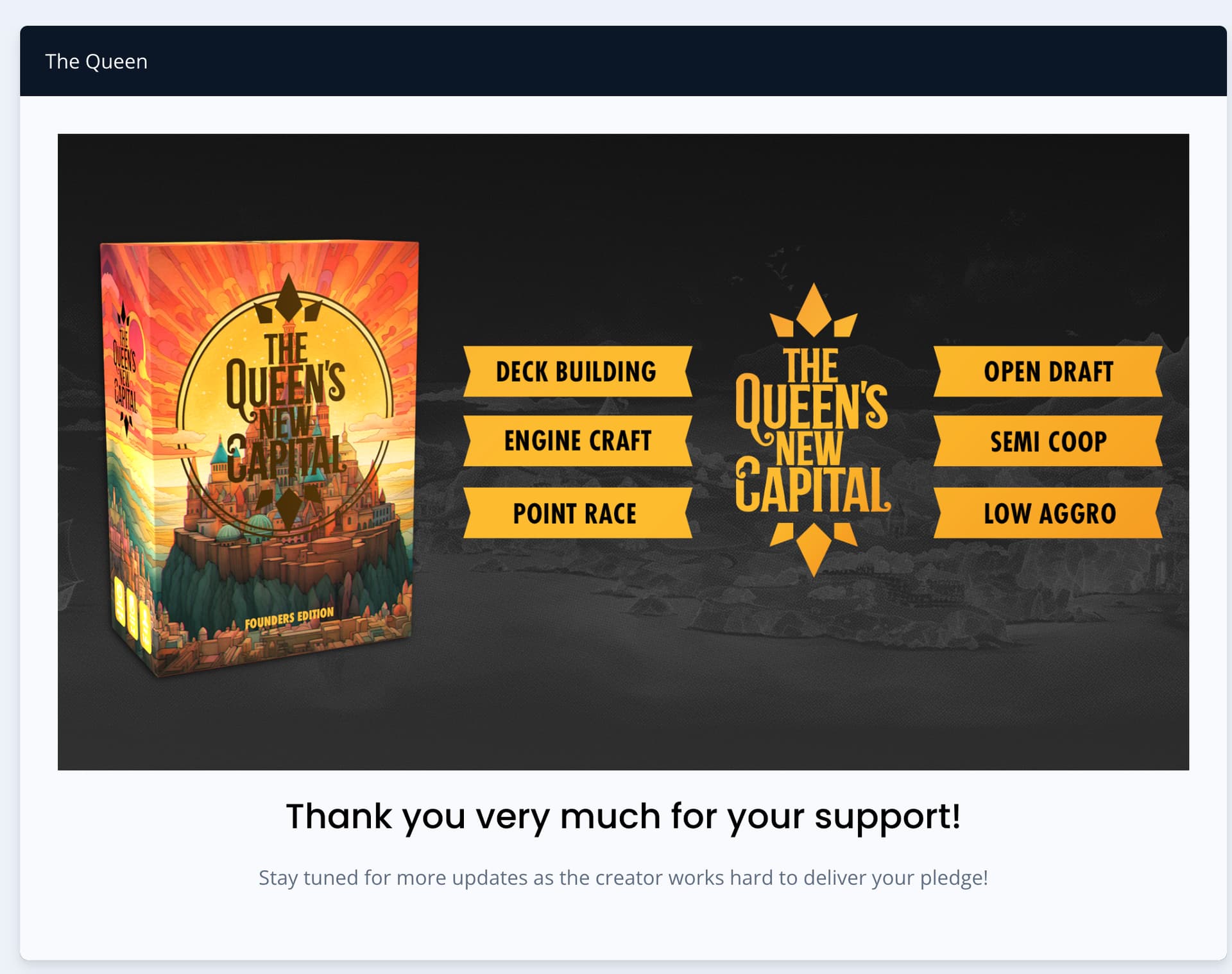Click the Stay tuned for updates text
1232x974 pixels.
[623, 877]
